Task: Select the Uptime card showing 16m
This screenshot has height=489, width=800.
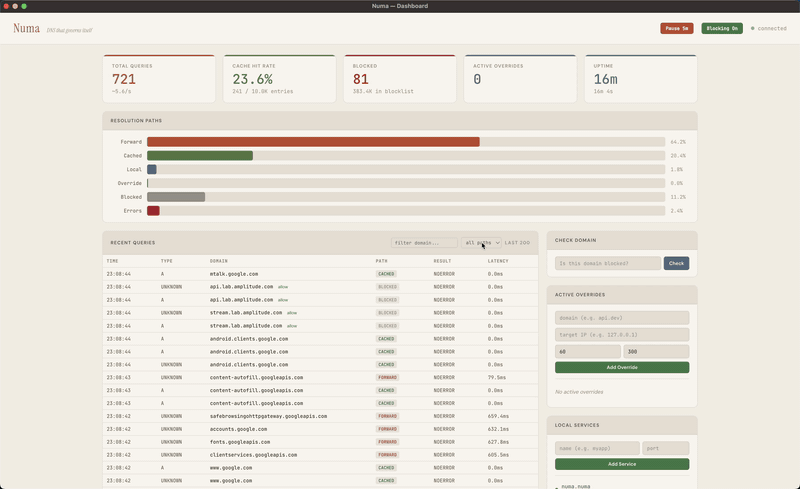Action: click(641, 79)
